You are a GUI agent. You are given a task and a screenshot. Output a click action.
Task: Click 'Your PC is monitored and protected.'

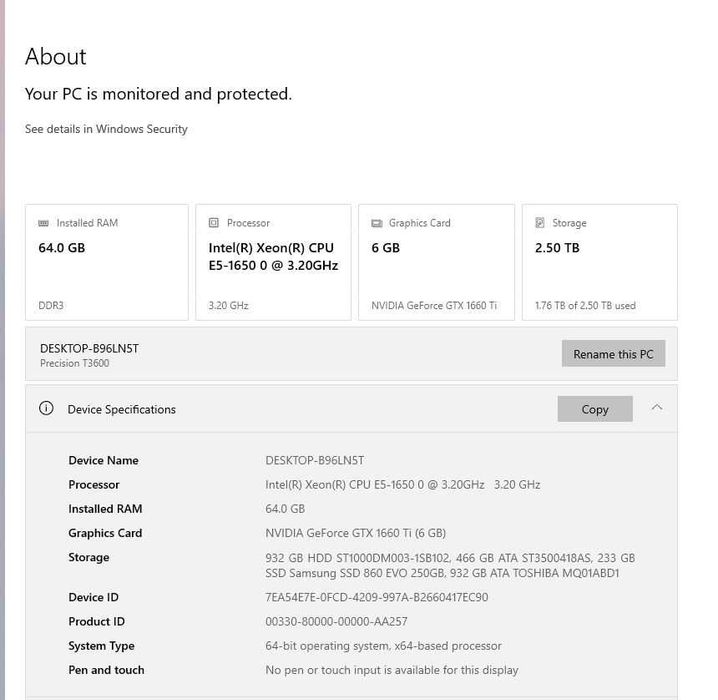point(158,94)
